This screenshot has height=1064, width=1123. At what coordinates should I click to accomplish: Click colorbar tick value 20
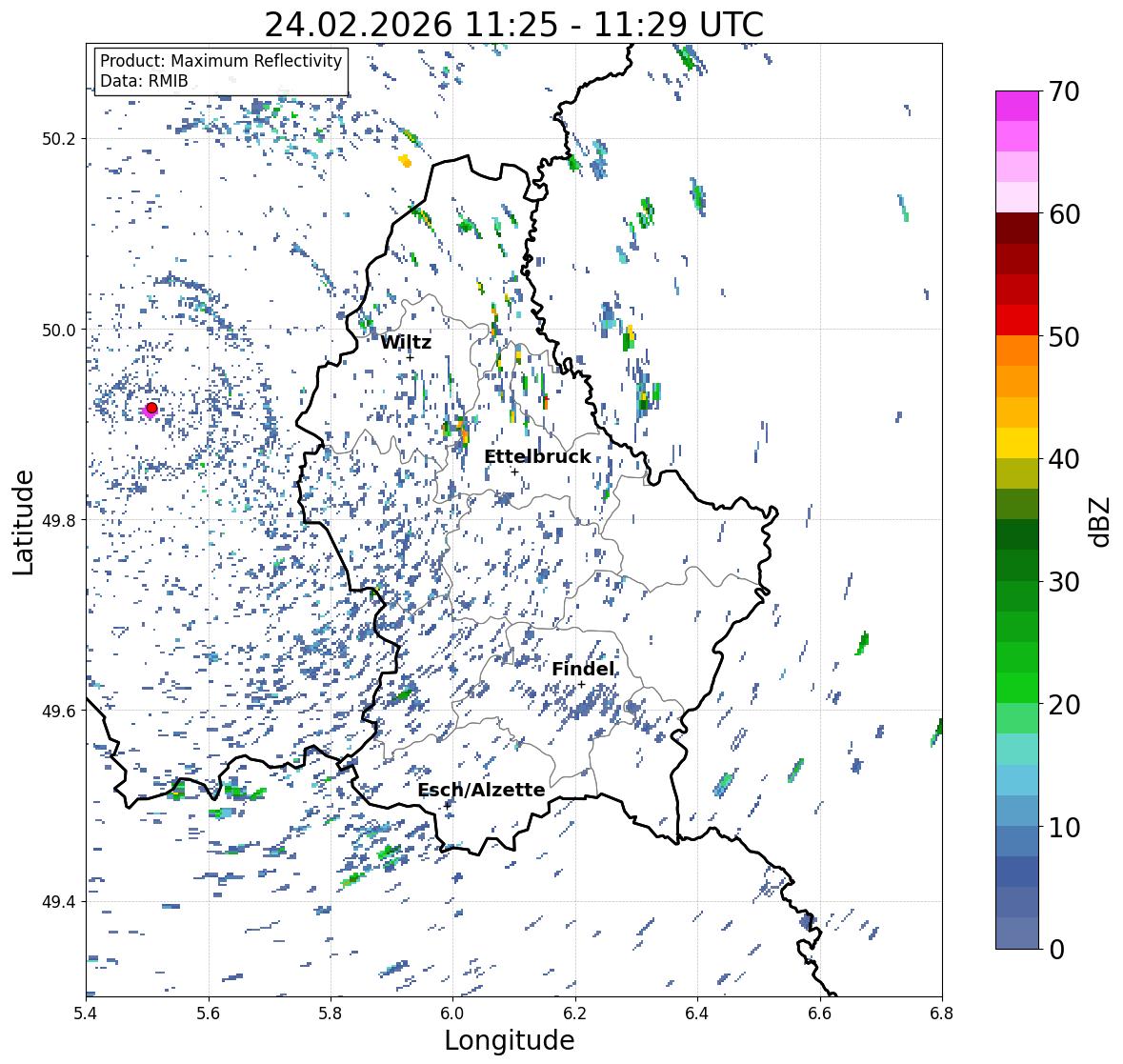point(1064,704)
